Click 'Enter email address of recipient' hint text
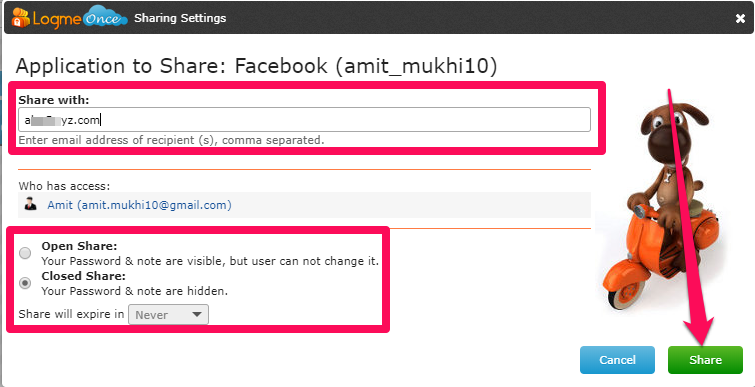Screen dimensions: 755x387 tap(171, 140)
